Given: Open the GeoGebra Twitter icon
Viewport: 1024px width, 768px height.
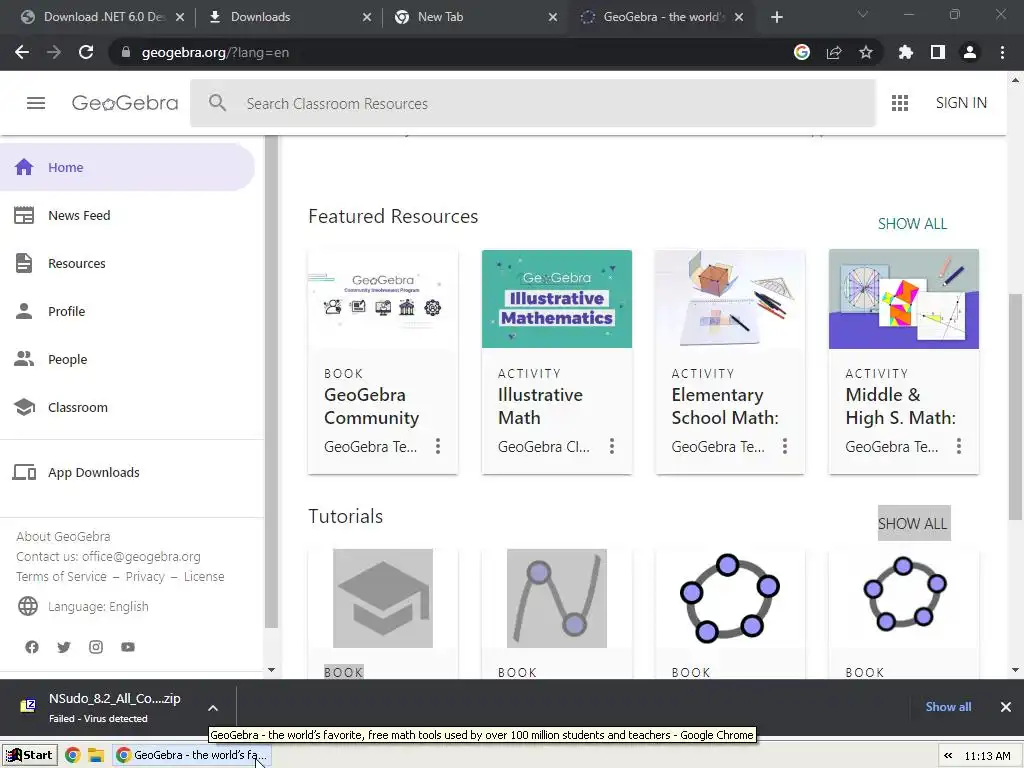Looking at the screenshot, I should coord(64,647).
